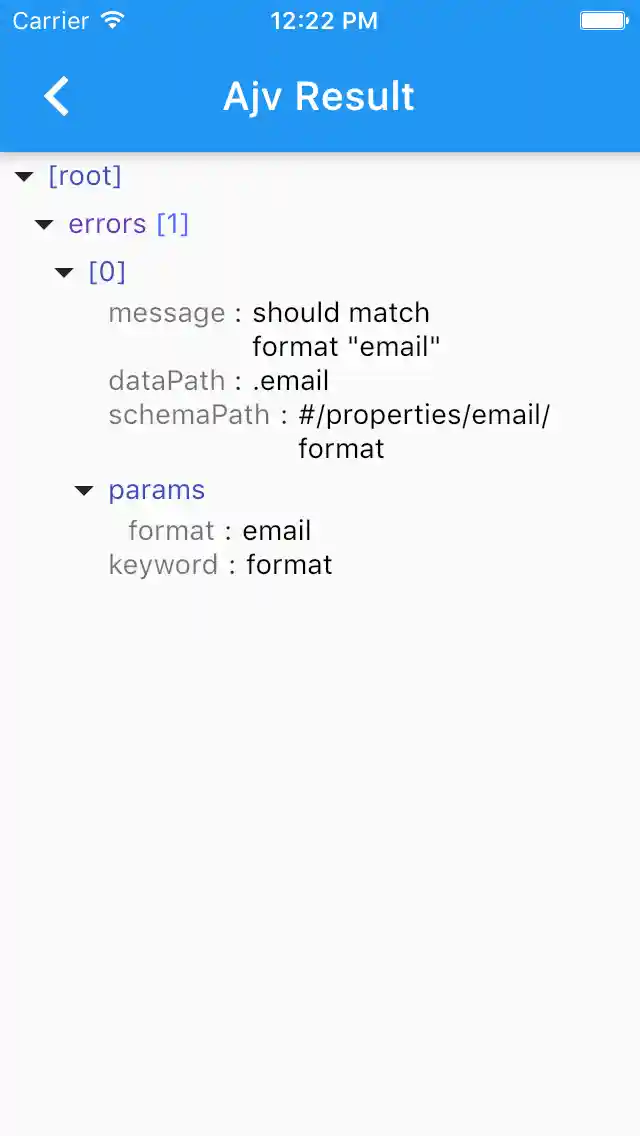Collapse the [root] node via its triangle
The image size is (640, 1136).
pos(24,175)
